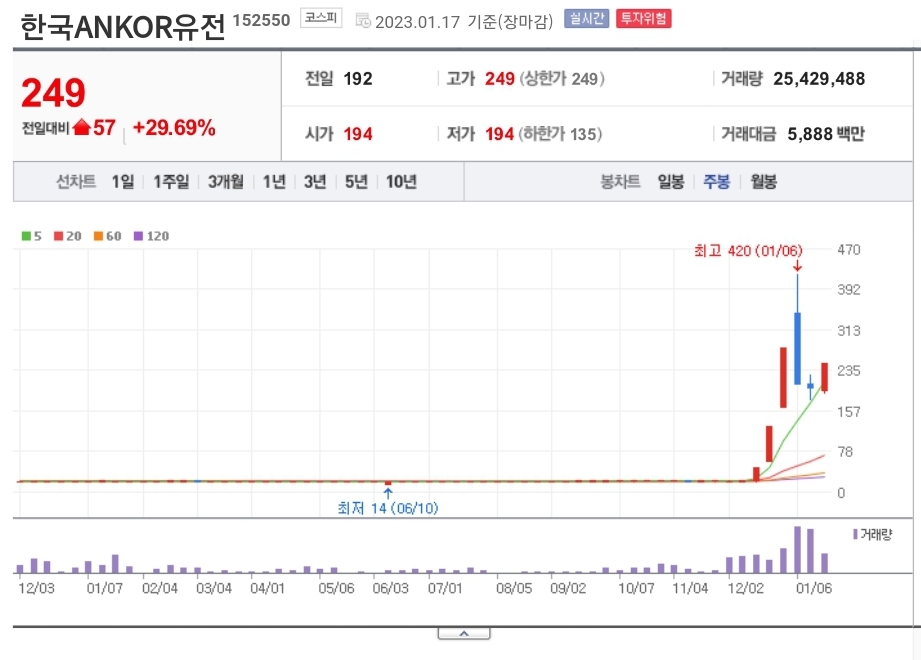Click the 코스피 market label

coord(321,18)
